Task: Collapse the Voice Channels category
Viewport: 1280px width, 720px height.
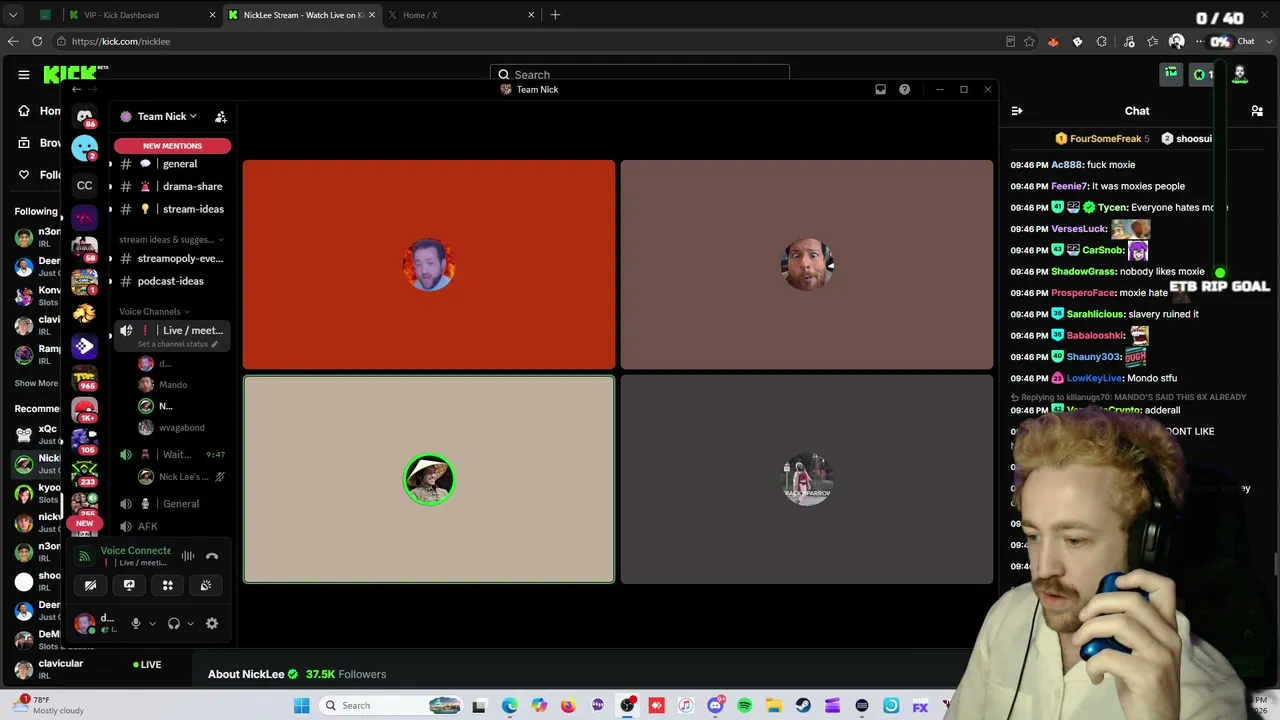Action: [156, 311]
